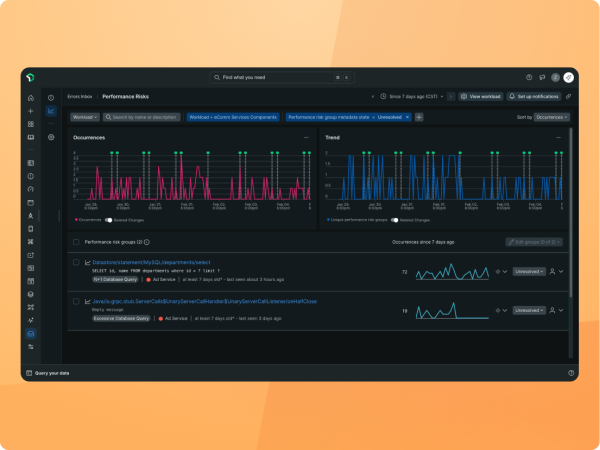Click the Find what you need search box
Image resolution: width=600 pixels, height=450 pixels.
coord(282,77)
